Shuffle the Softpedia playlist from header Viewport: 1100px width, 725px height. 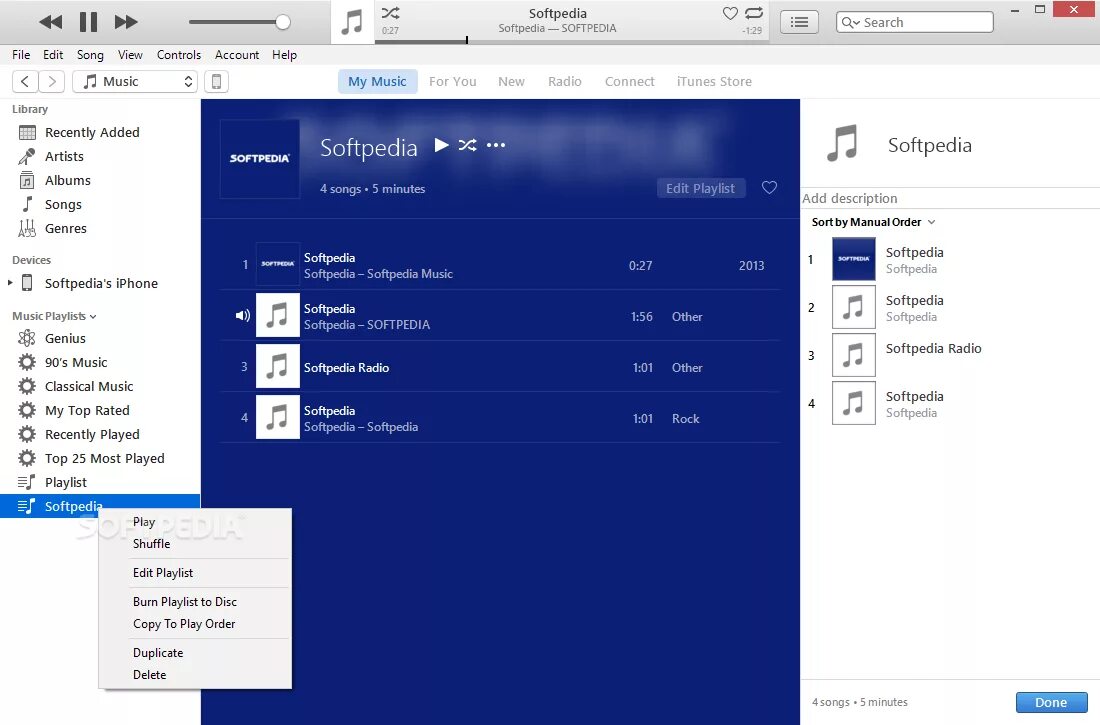(467, 145)
